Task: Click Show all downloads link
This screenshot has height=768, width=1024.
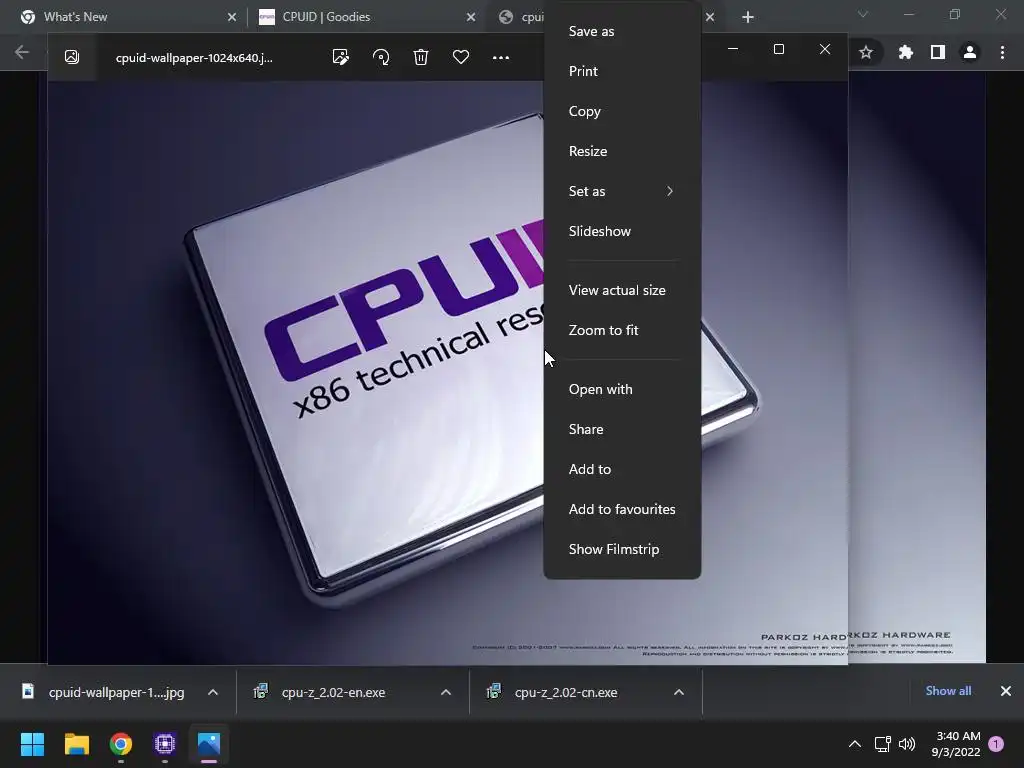Action: click(948, 691)
